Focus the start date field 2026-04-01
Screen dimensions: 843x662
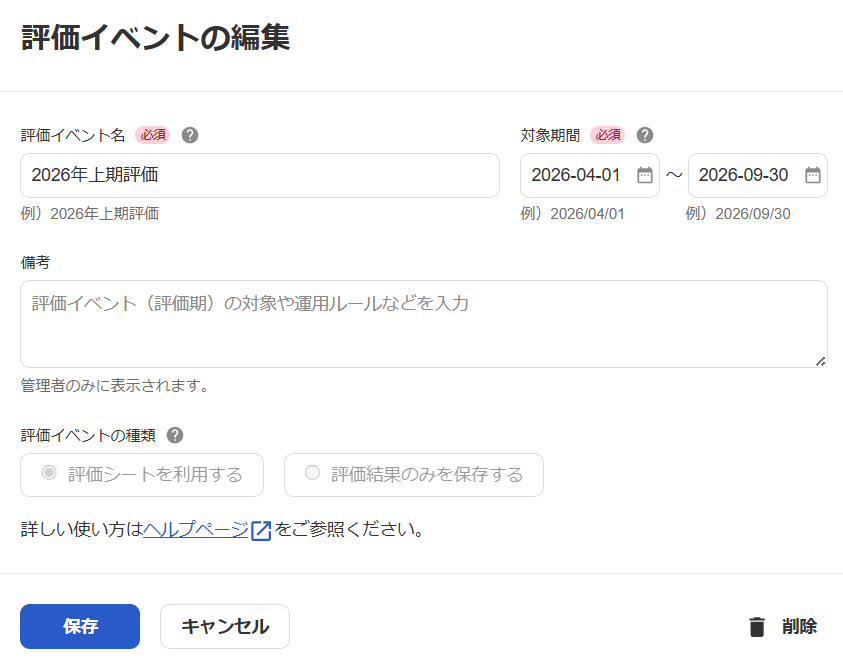click(x=590, y=175)
